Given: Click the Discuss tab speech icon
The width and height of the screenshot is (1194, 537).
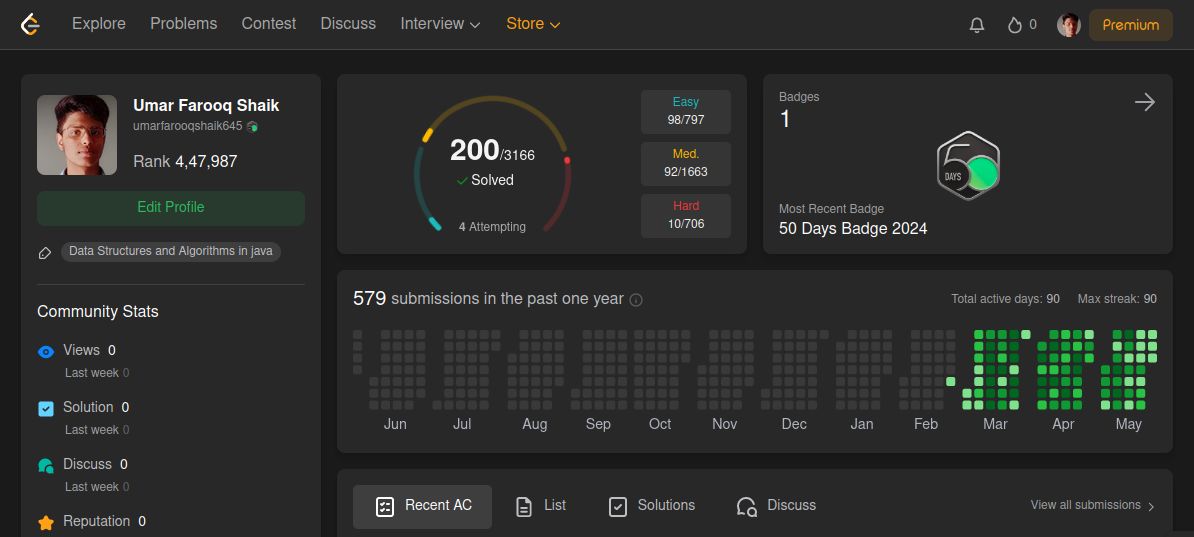Looking at the screenshot, I should (747, 507).
